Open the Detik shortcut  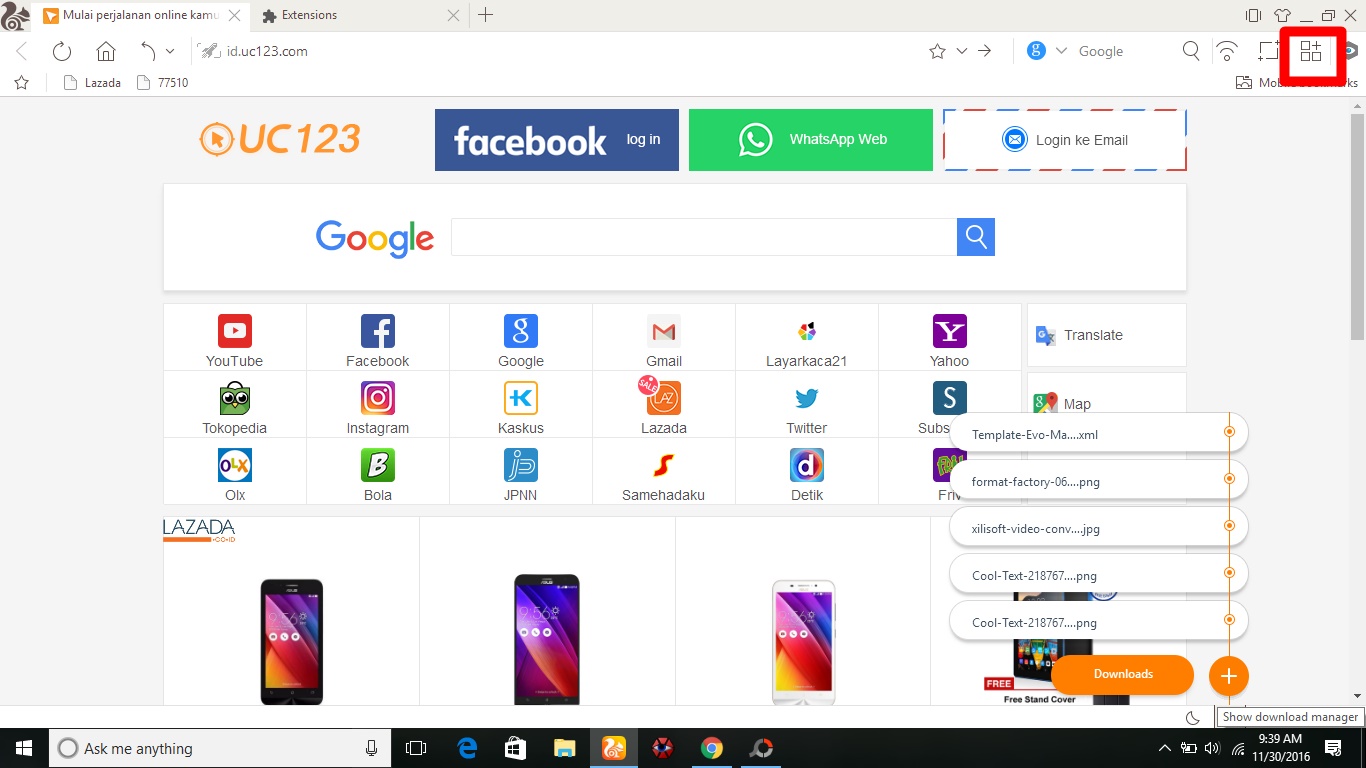807,473
